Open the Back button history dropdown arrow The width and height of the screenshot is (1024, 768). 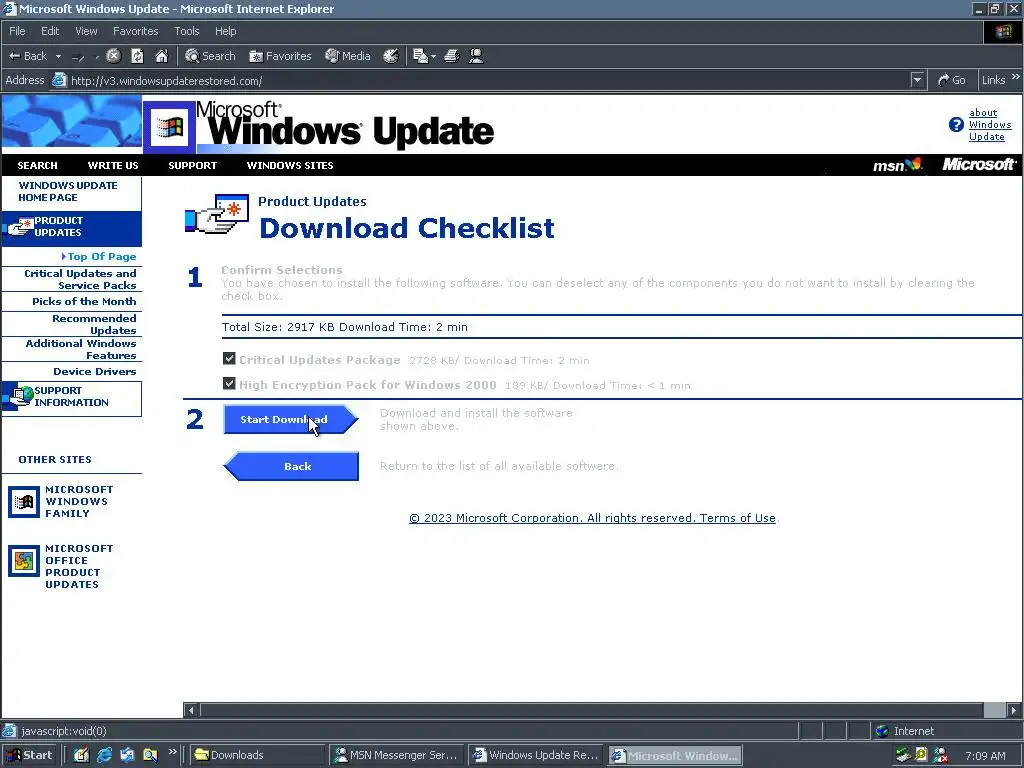tap(58, 57)
